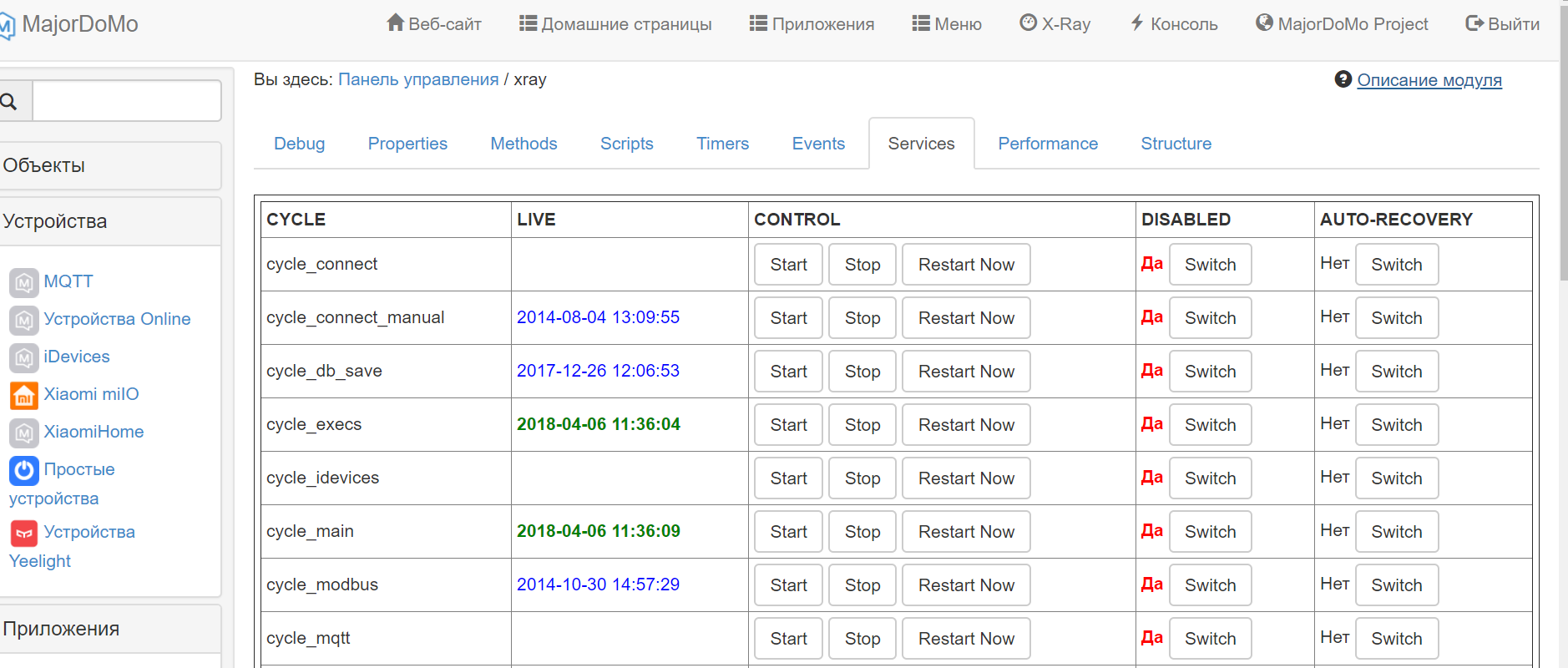The width and height of the screenshot is (1568, 668).
Task: Open the Меню item in top navigation
Action: pyautogui.click(x=947, y=24)
